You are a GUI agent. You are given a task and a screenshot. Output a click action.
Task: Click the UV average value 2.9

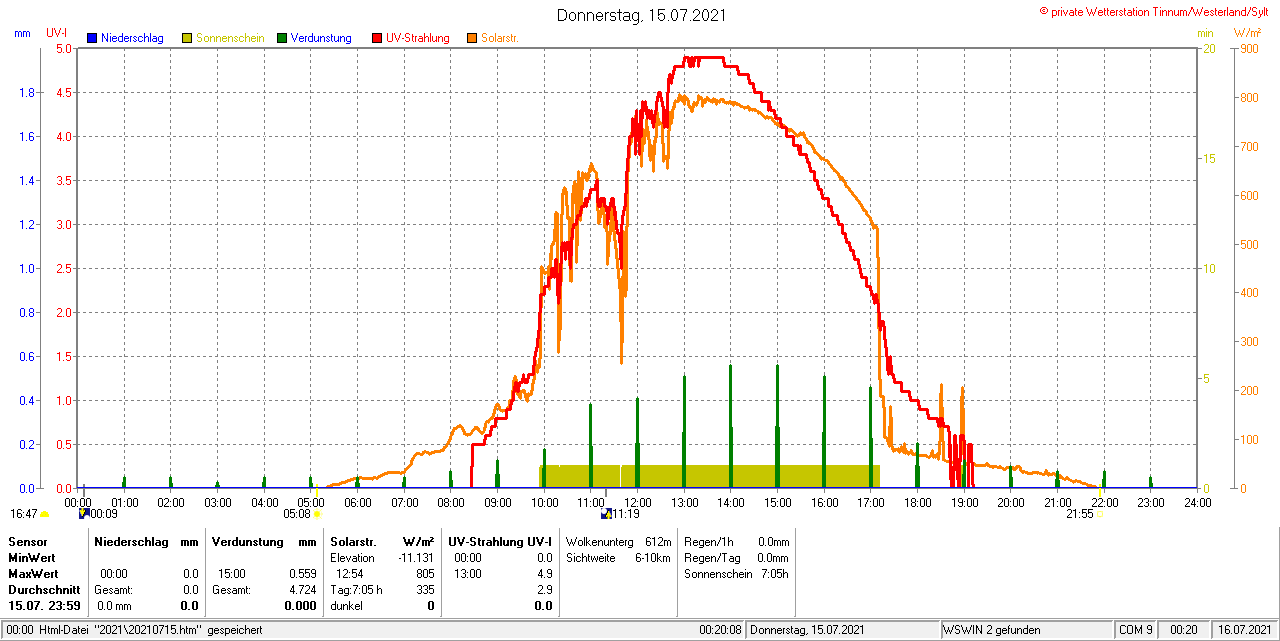coord(544,590)
